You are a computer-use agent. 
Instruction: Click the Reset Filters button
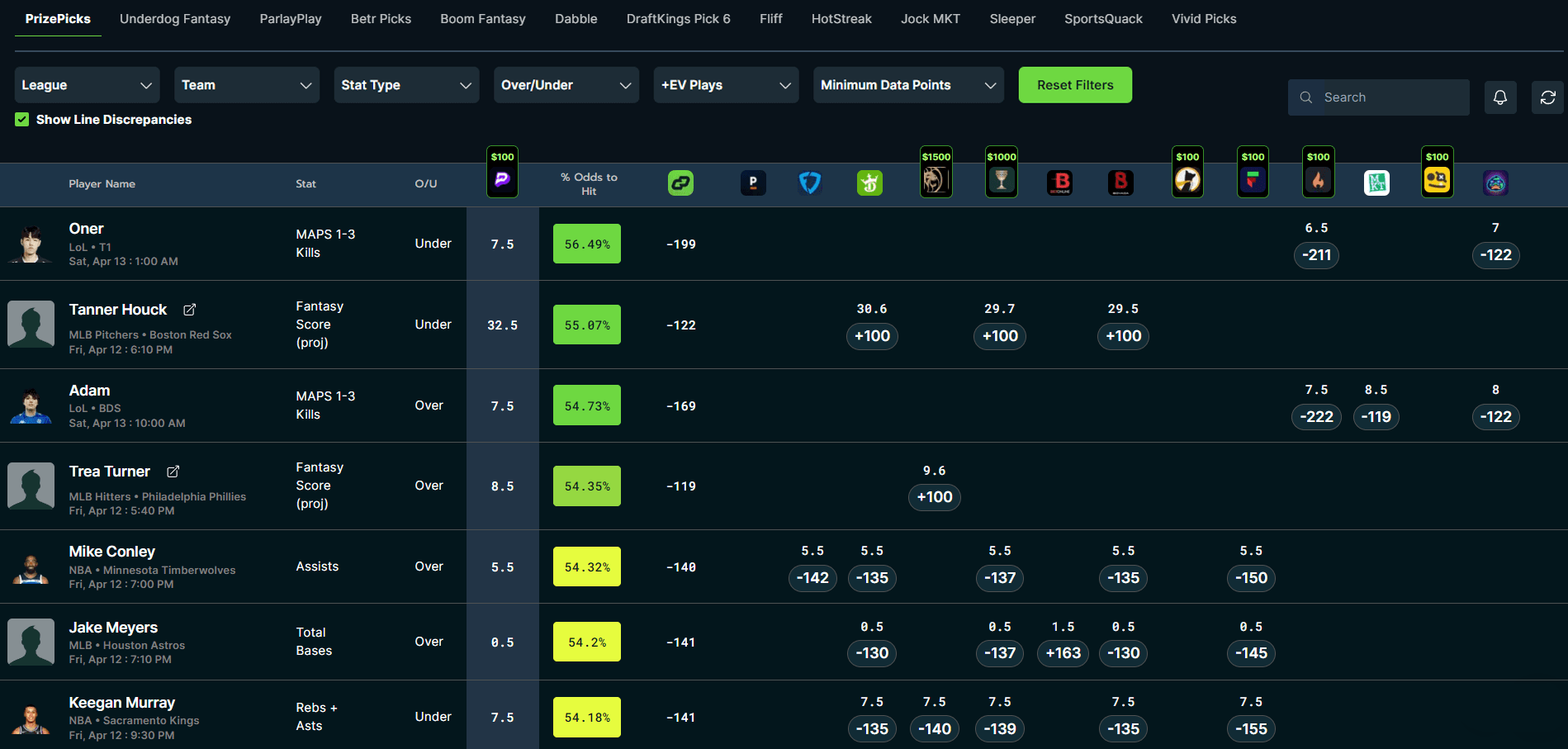(x=1075, y=85)
